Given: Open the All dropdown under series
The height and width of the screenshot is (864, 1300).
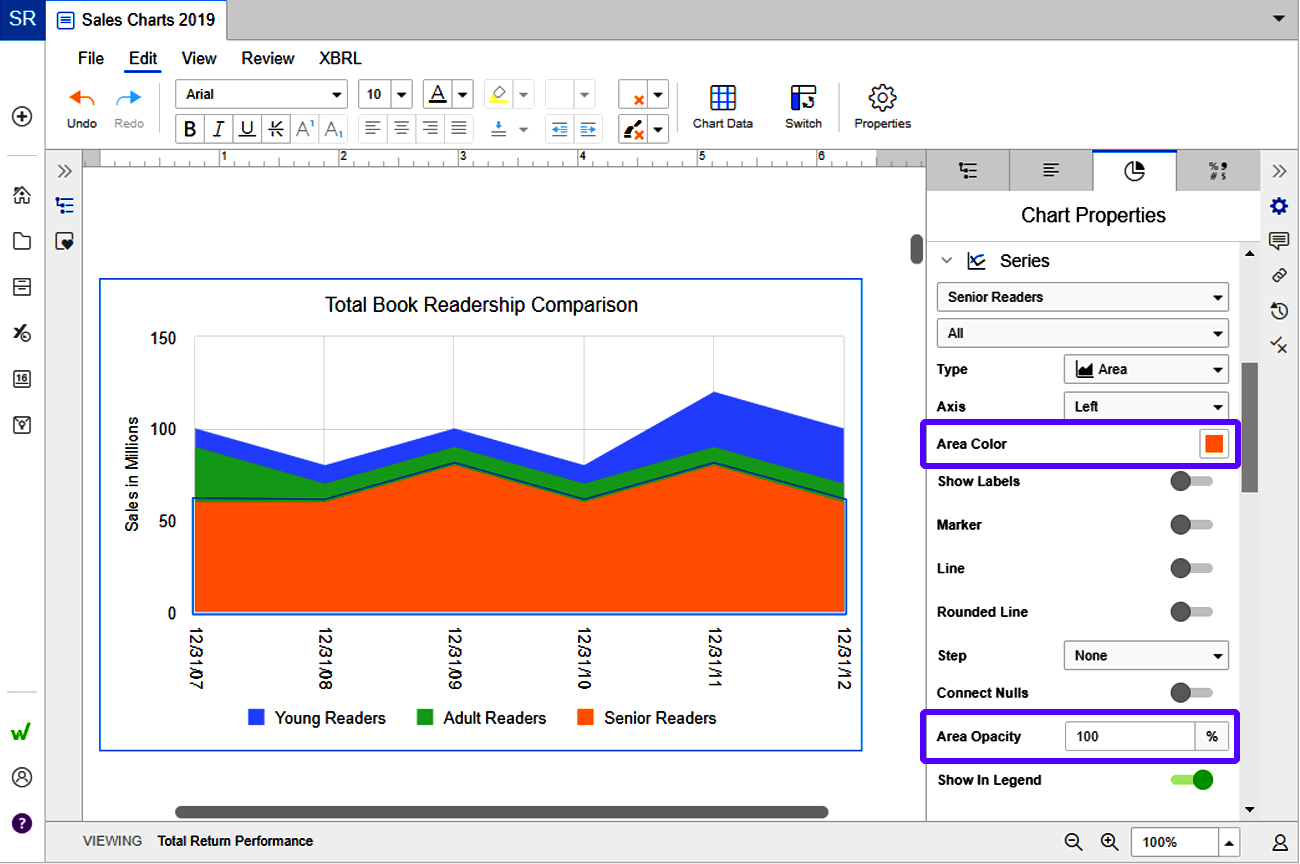Looking at the screenshot, I should (x=1083, y=333).
